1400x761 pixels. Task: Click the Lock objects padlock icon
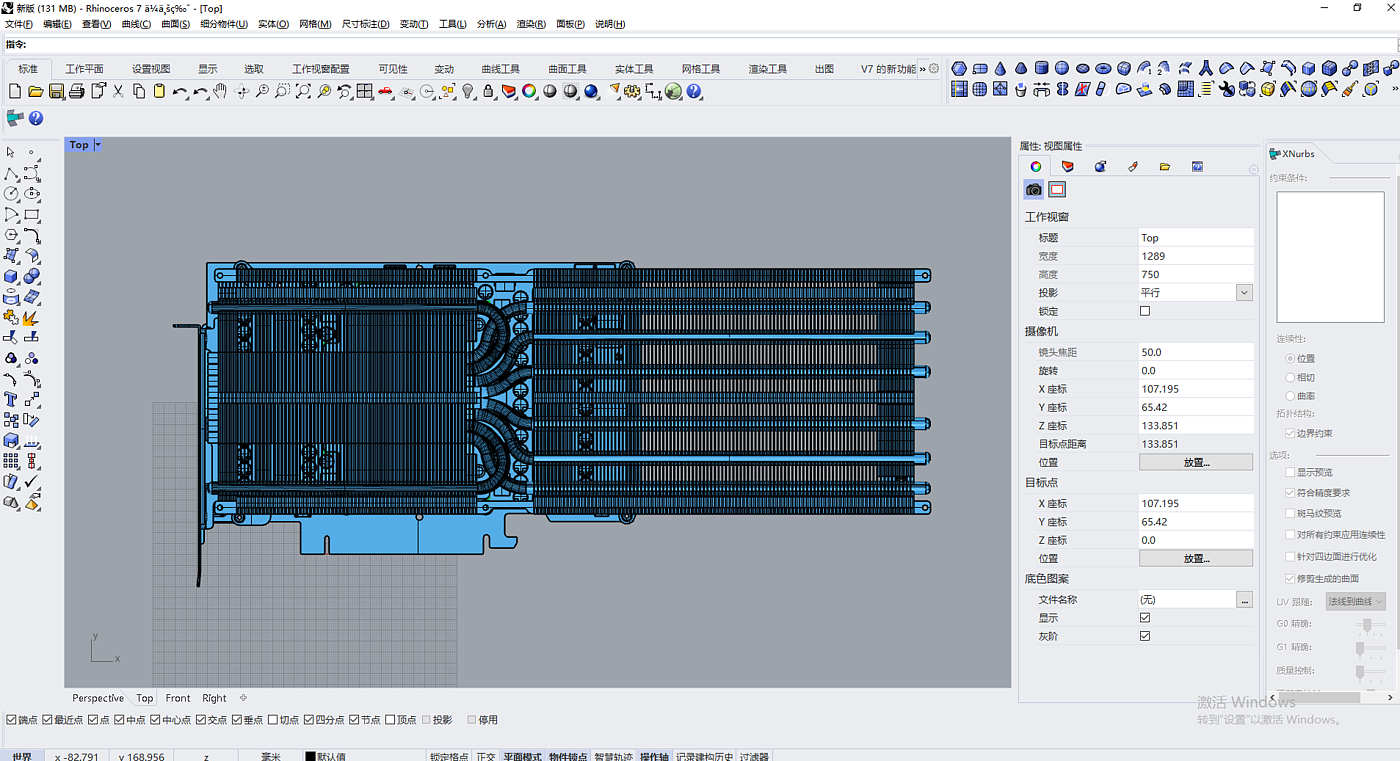click(488, 91)
